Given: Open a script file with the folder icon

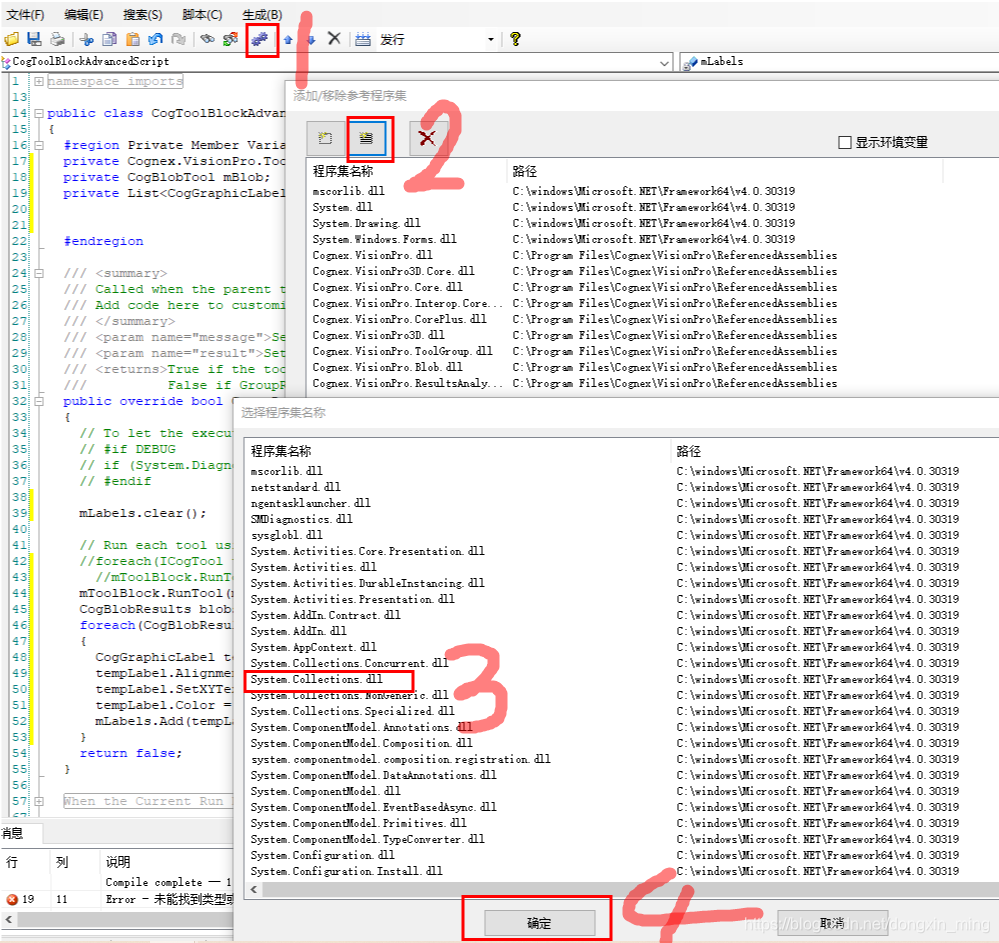Looking at the screenshot, I should [x=11, y=40].
